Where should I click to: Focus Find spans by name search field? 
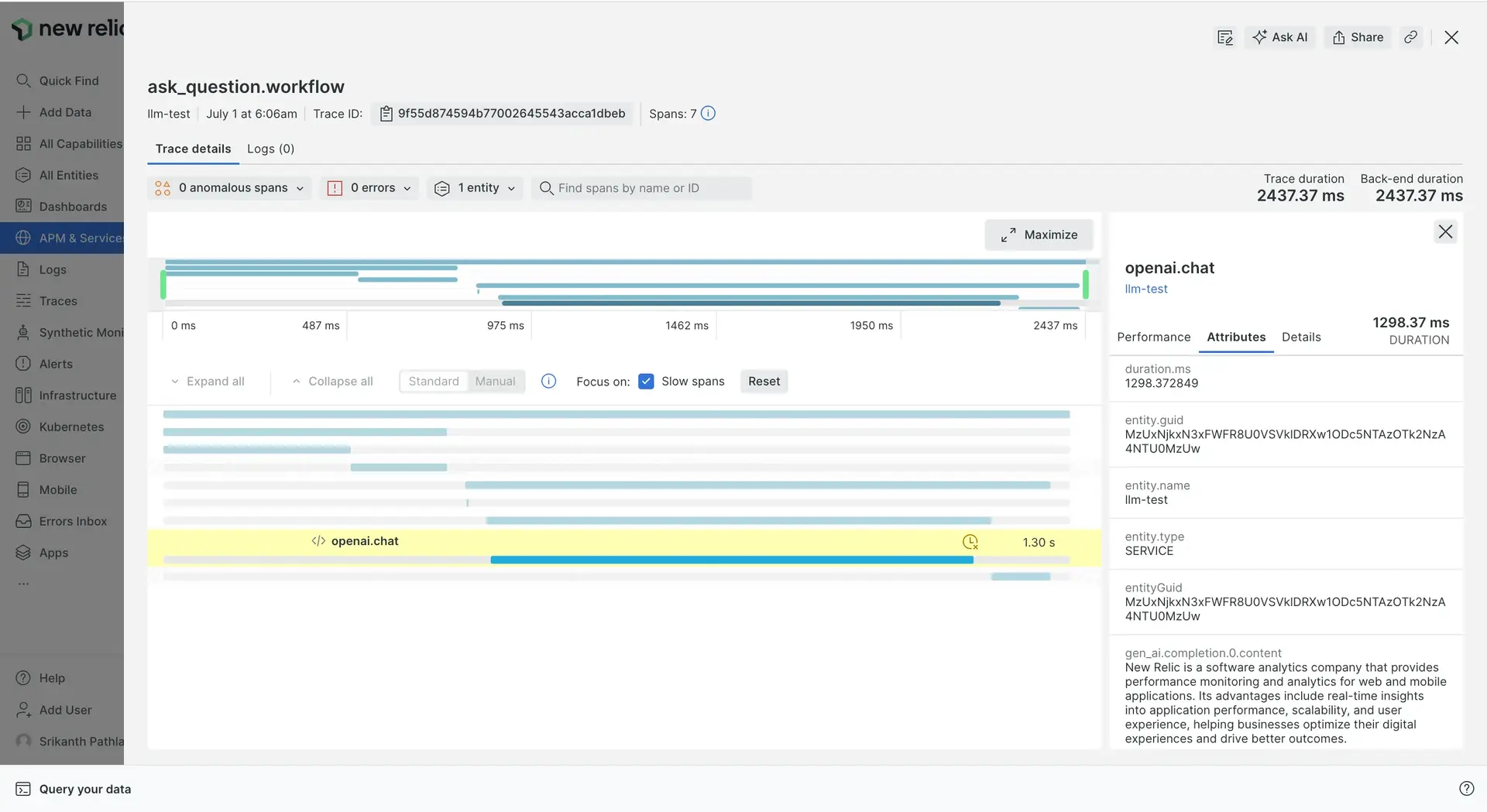click(641, 188)
